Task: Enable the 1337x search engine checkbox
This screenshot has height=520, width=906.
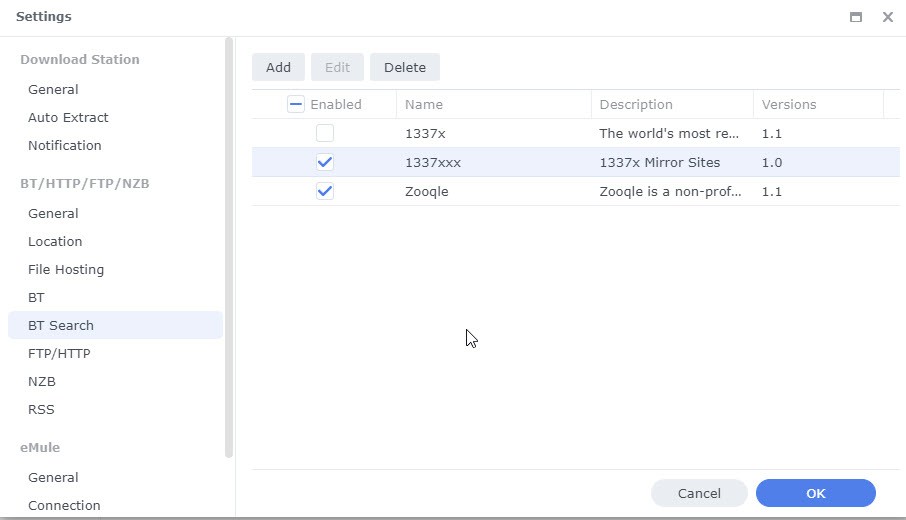Action: pos(325,133)
